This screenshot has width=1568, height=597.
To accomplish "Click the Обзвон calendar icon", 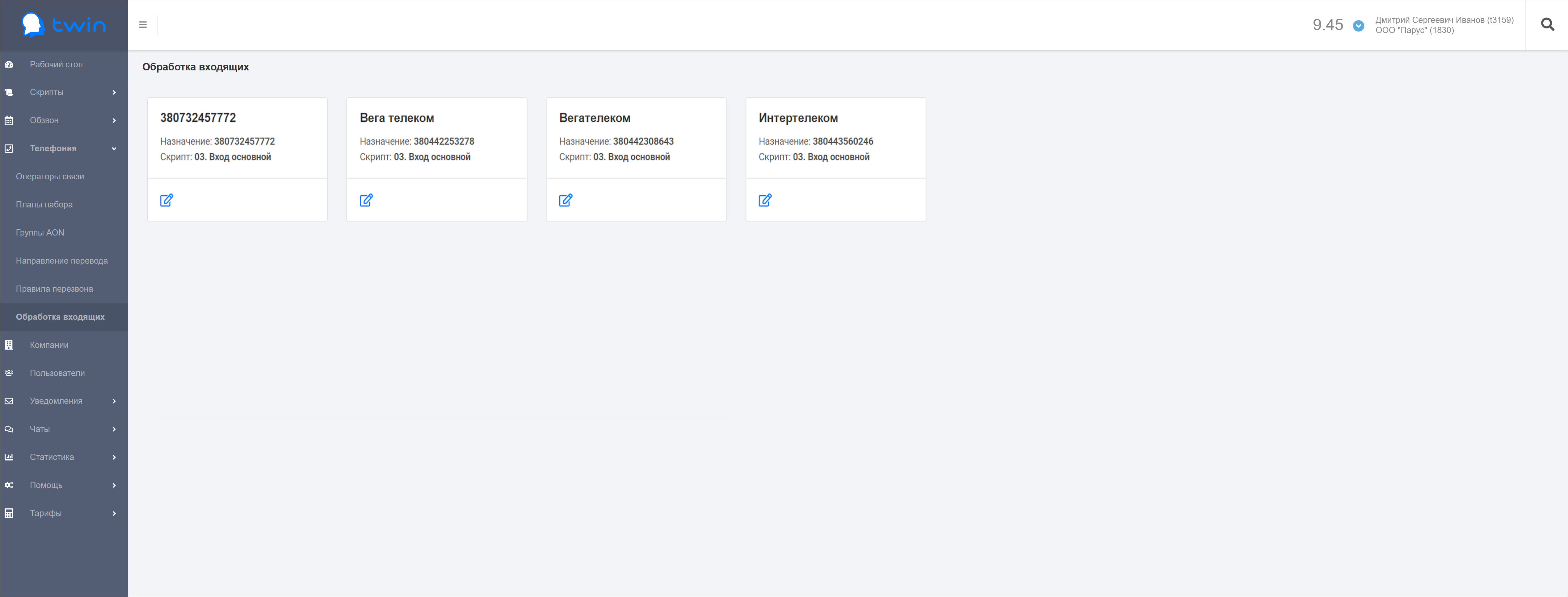I will point(9,120).
